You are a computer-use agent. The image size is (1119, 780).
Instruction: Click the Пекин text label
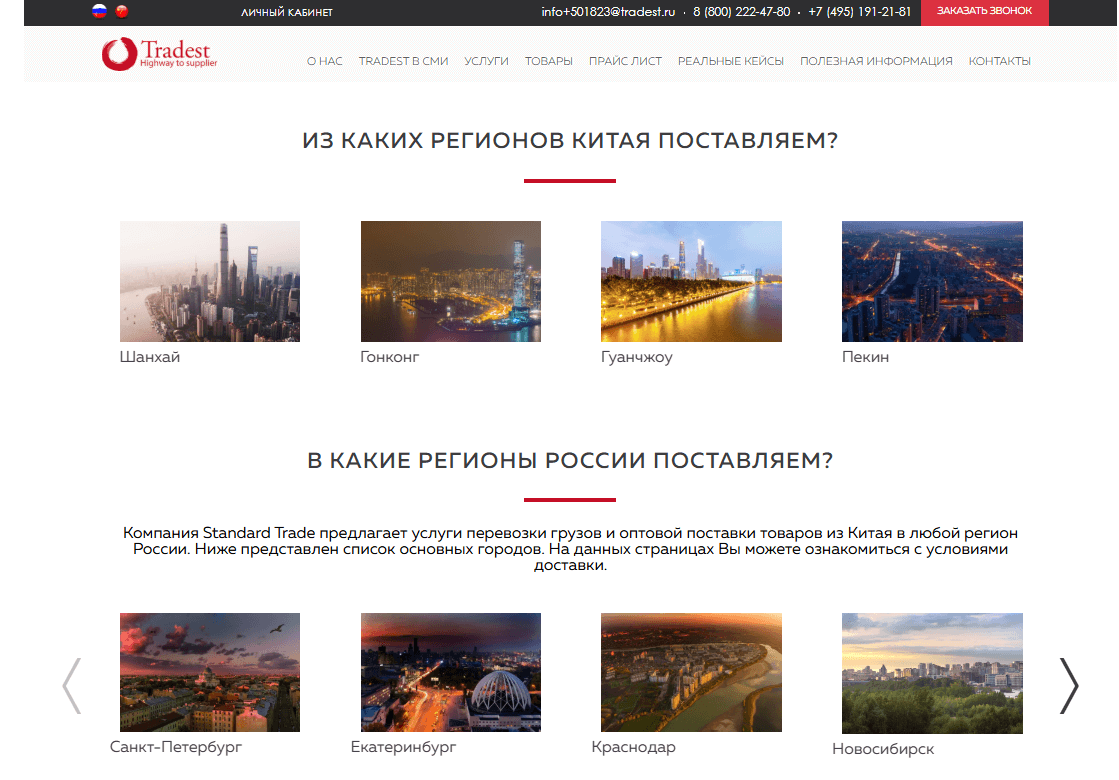[x=865, y=357]
